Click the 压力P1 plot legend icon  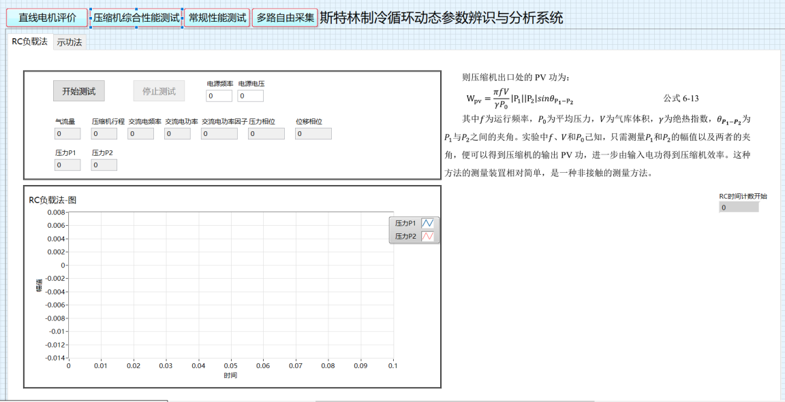[427, 223]
